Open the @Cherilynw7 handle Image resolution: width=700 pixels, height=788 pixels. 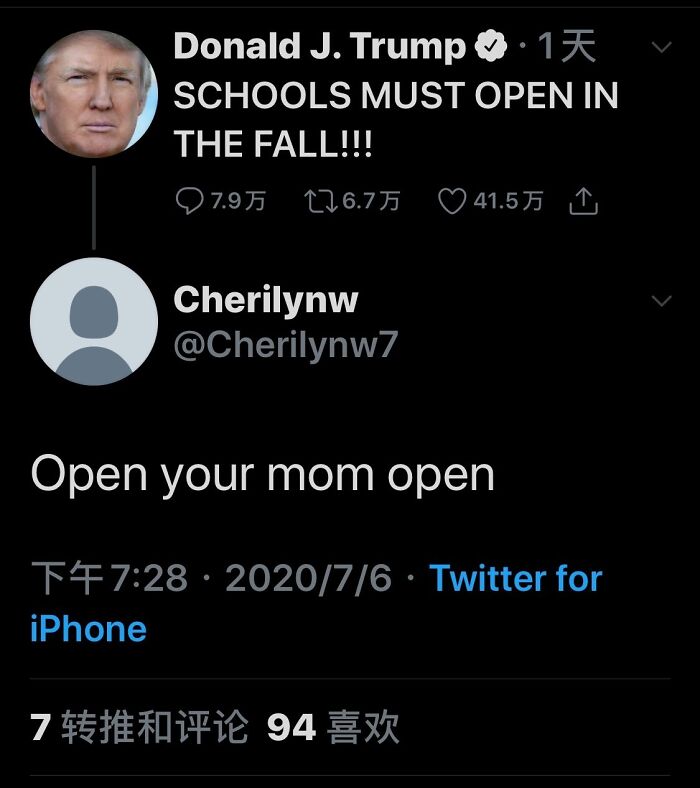pyautogui.click(x=286, y=345)
